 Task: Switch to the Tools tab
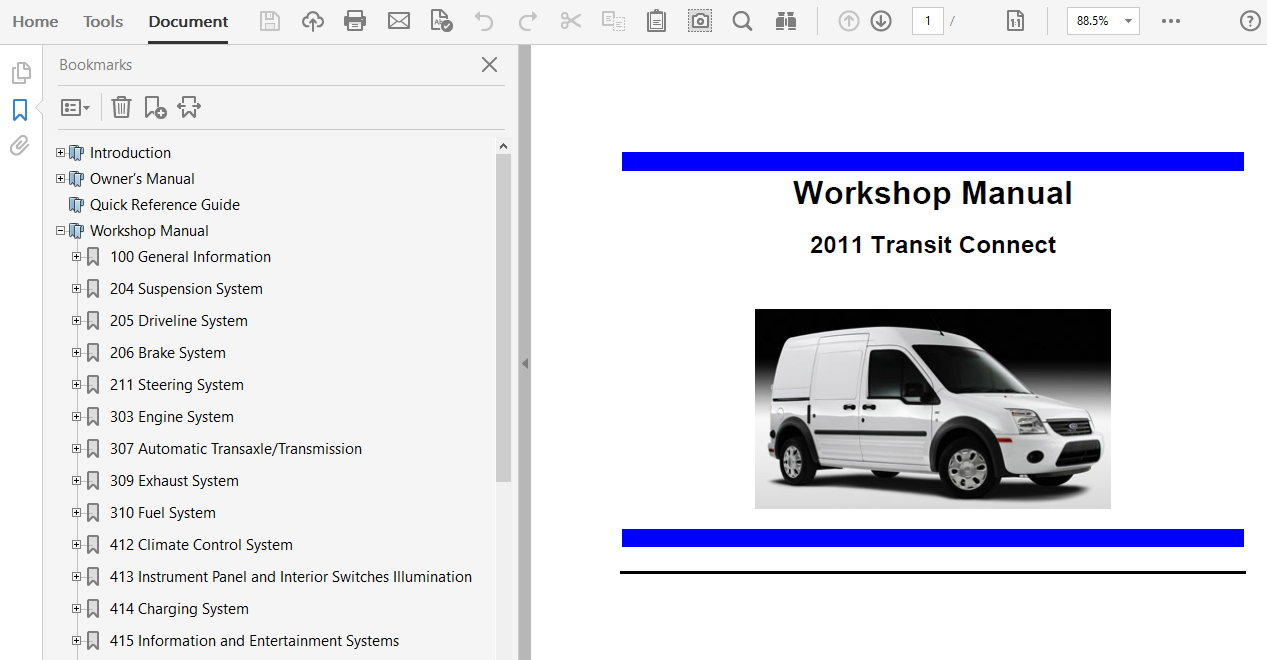click(103, 21)
